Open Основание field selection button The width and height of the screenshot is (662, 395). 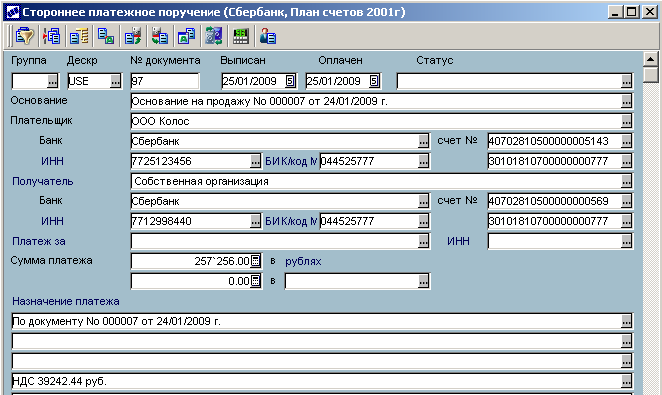pyautogui.click(x=627, y=101)
